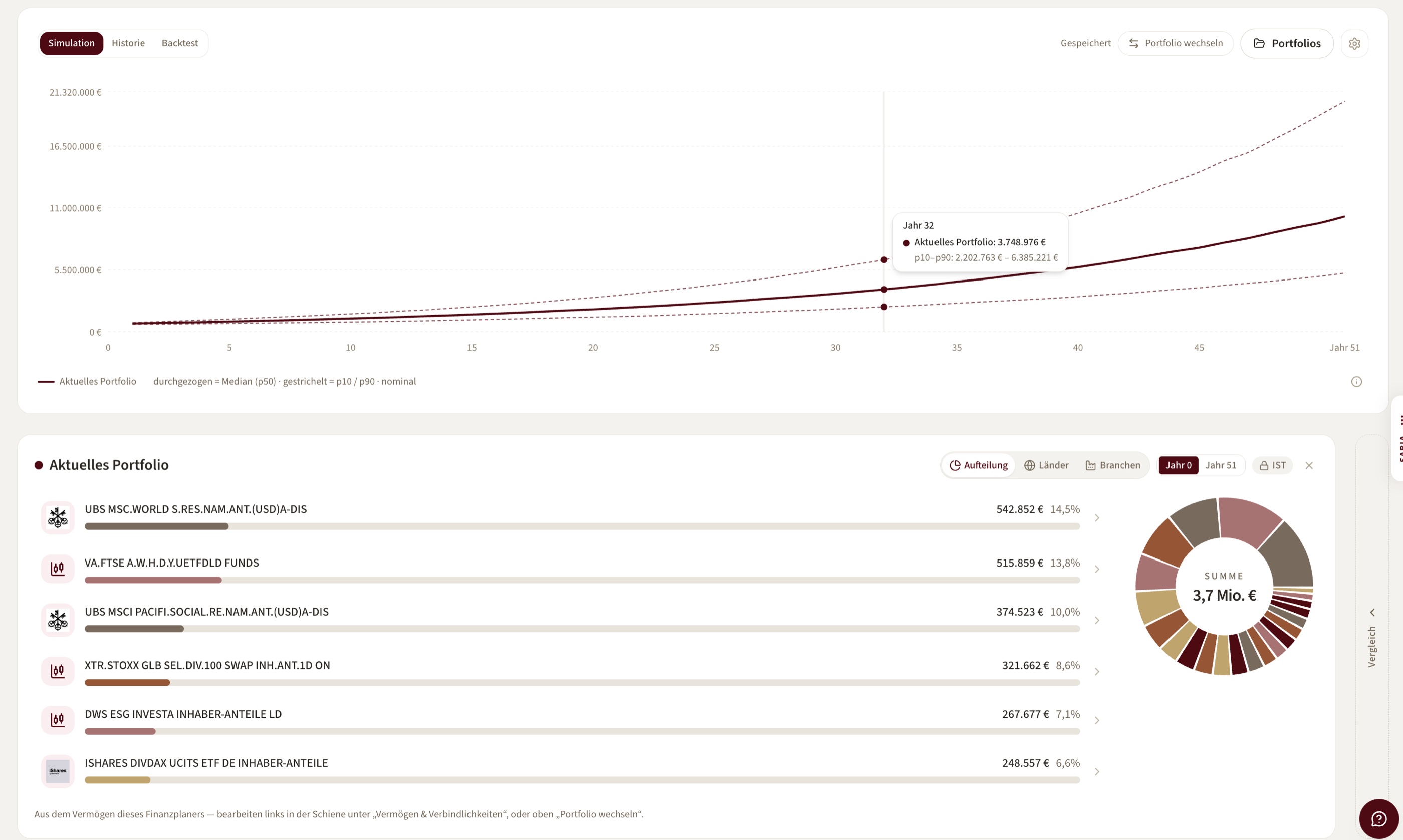Screen dimensions: 1403x840
Task: Click the UBS MSC.WORLD fund logo icon
Action: click(x=58, y=517)
